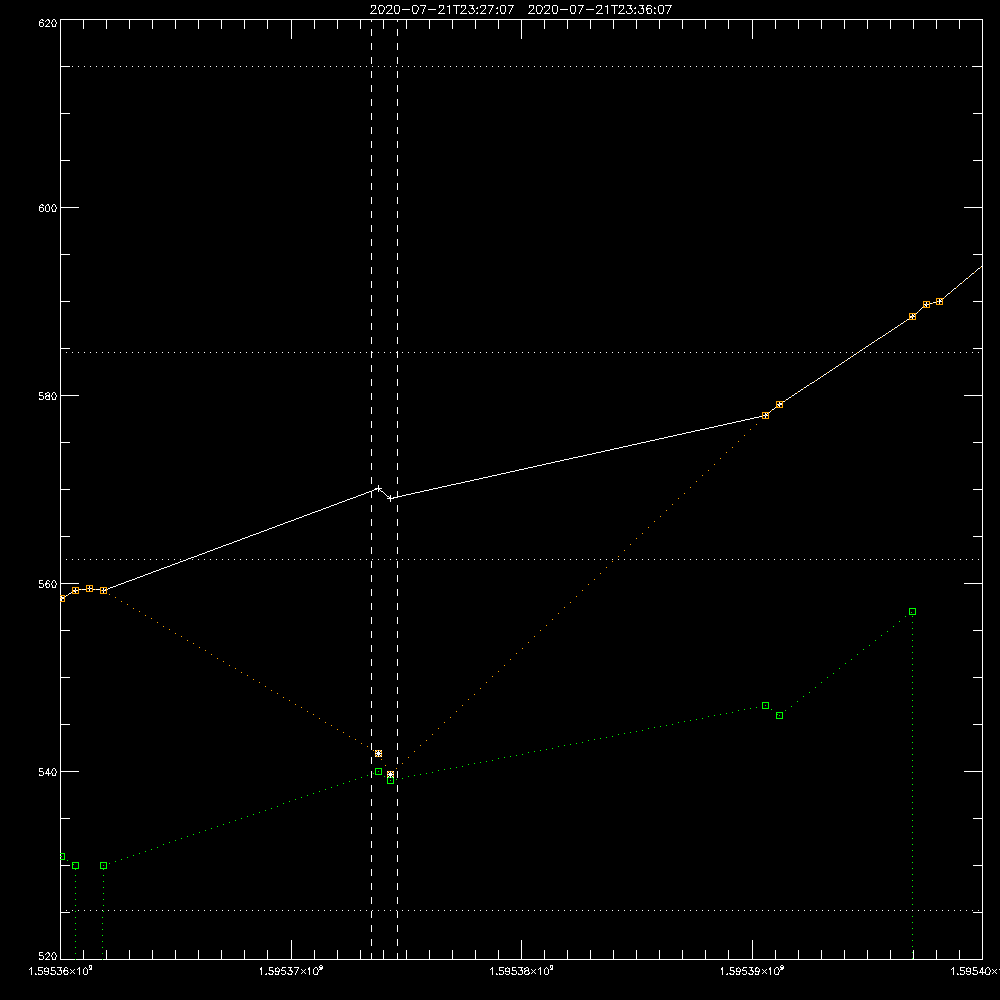Click the orange-white square marker near 542
Screen dimensions: 1000x1000
click(x=378, y=753)
